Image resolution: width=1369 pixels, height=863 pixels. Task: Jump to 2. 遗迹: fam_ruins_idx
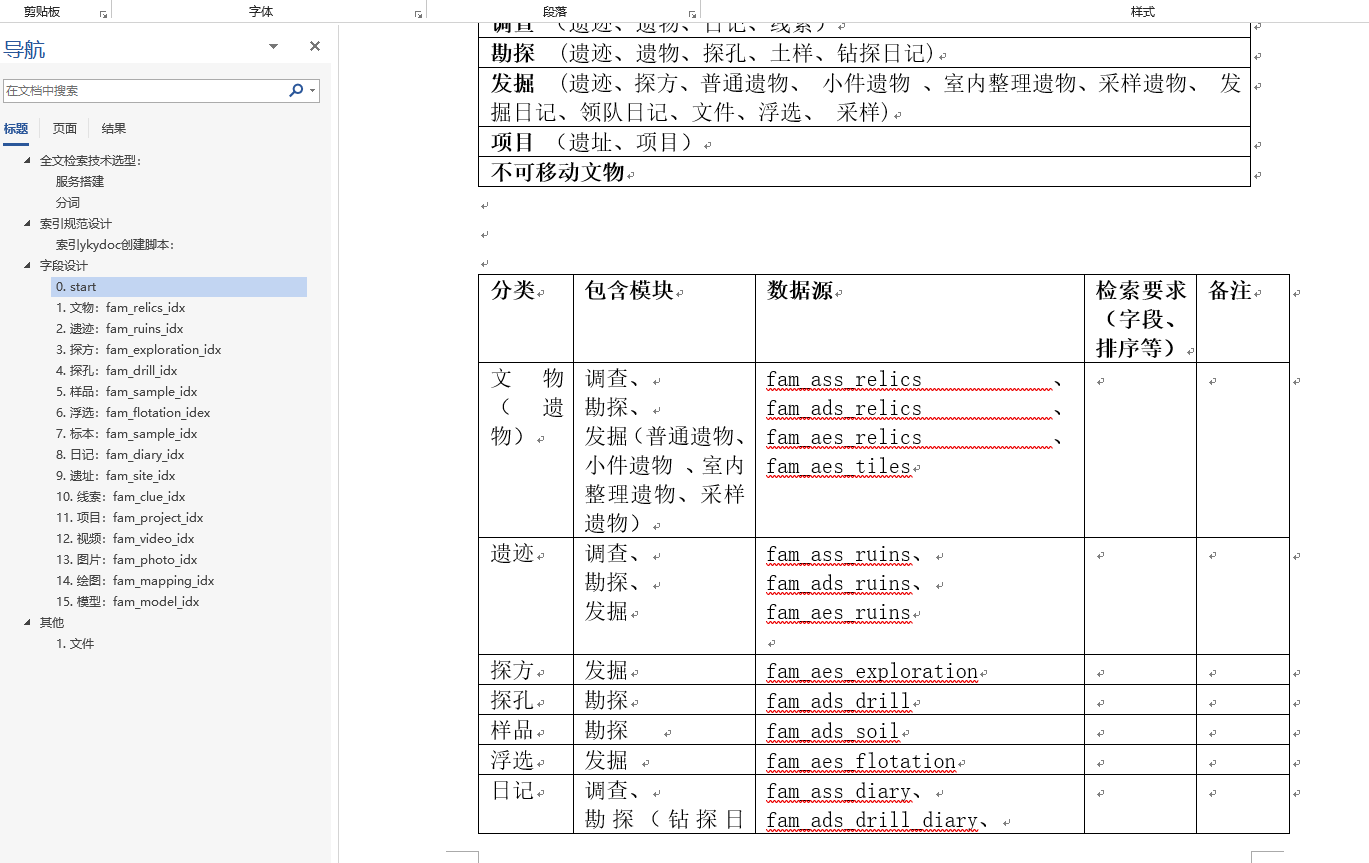pos(120,328)
